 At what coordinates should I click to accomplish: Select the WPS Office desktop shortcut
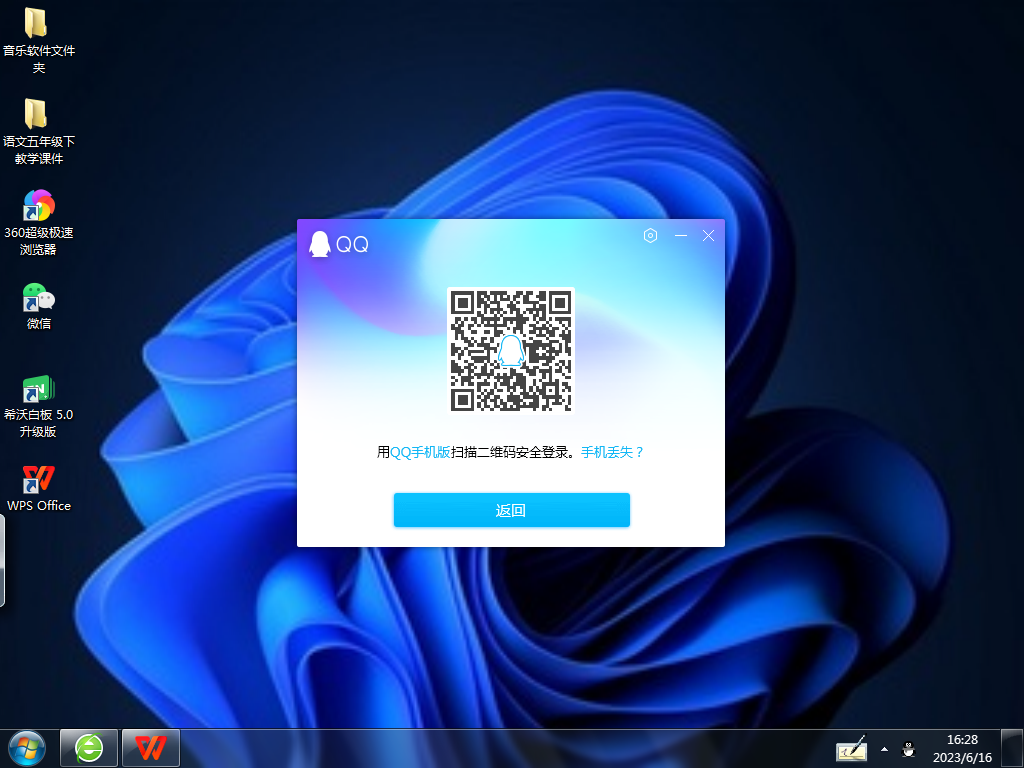click(x=39, y=488)
